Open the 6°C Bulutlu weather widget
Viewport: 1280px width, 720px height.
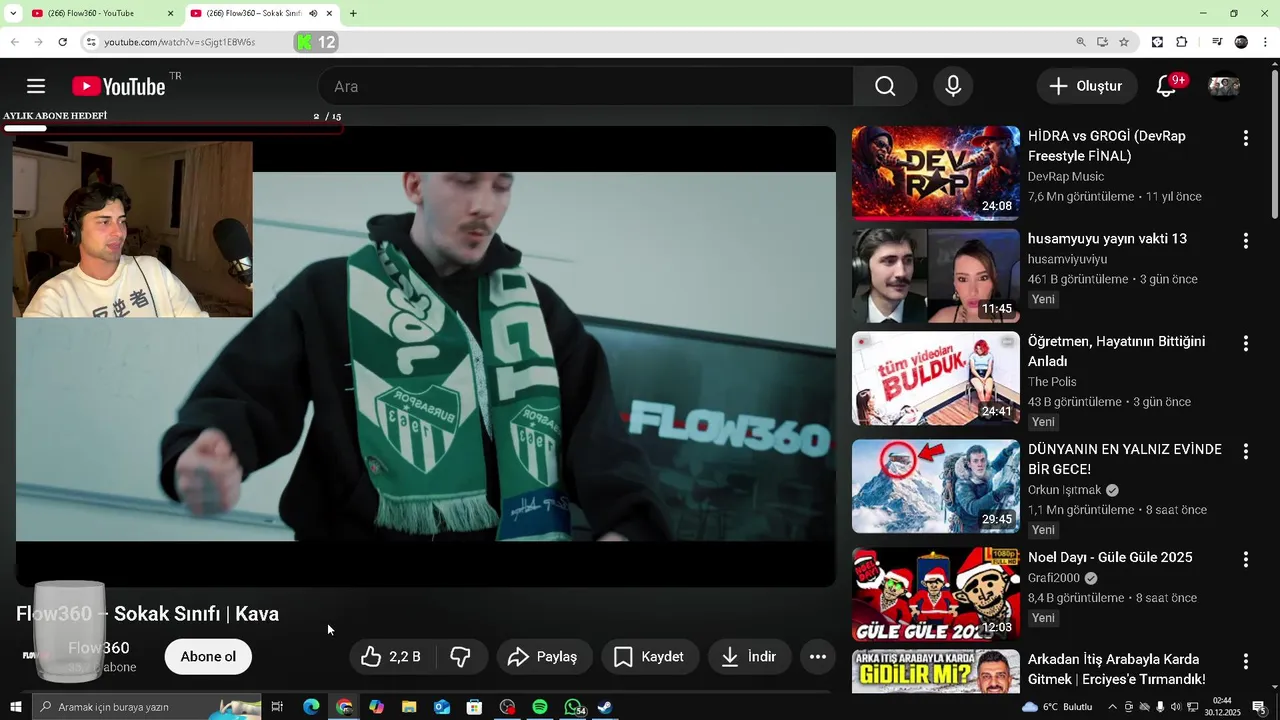[1057, 707]
